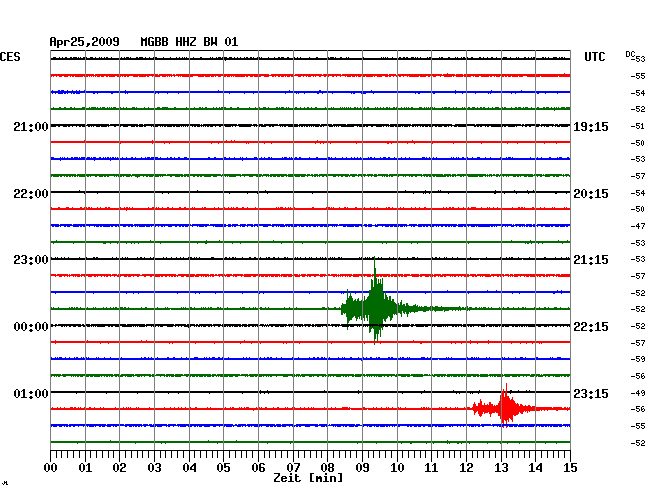This screenshot has height=494, width=650.
Task: Click the 07 minute axis label
Action: click(293, 467)
